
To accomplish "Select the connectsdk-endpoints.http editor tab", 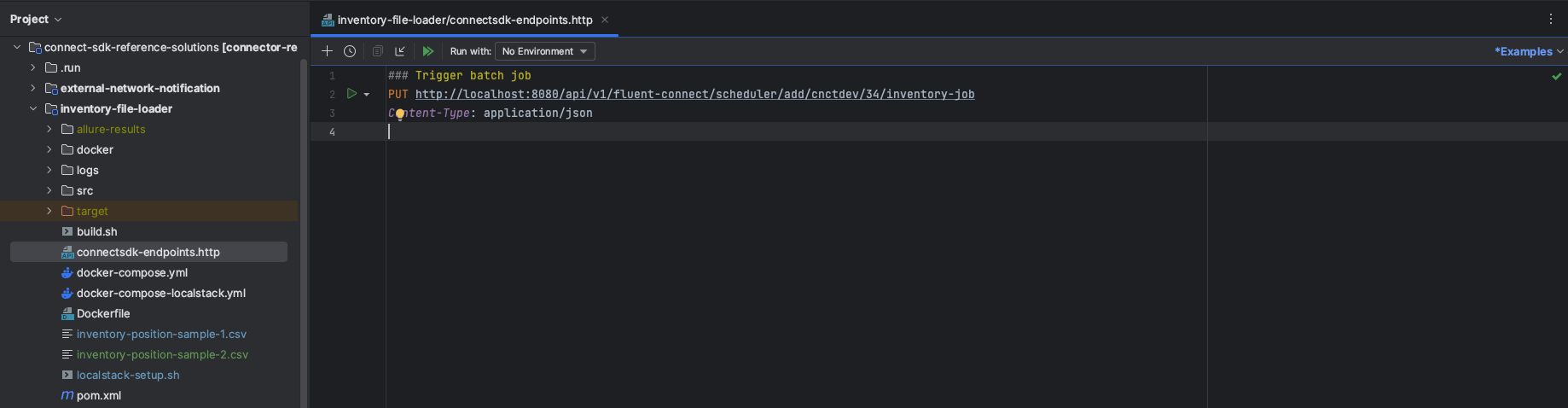I will pos(464,20).
